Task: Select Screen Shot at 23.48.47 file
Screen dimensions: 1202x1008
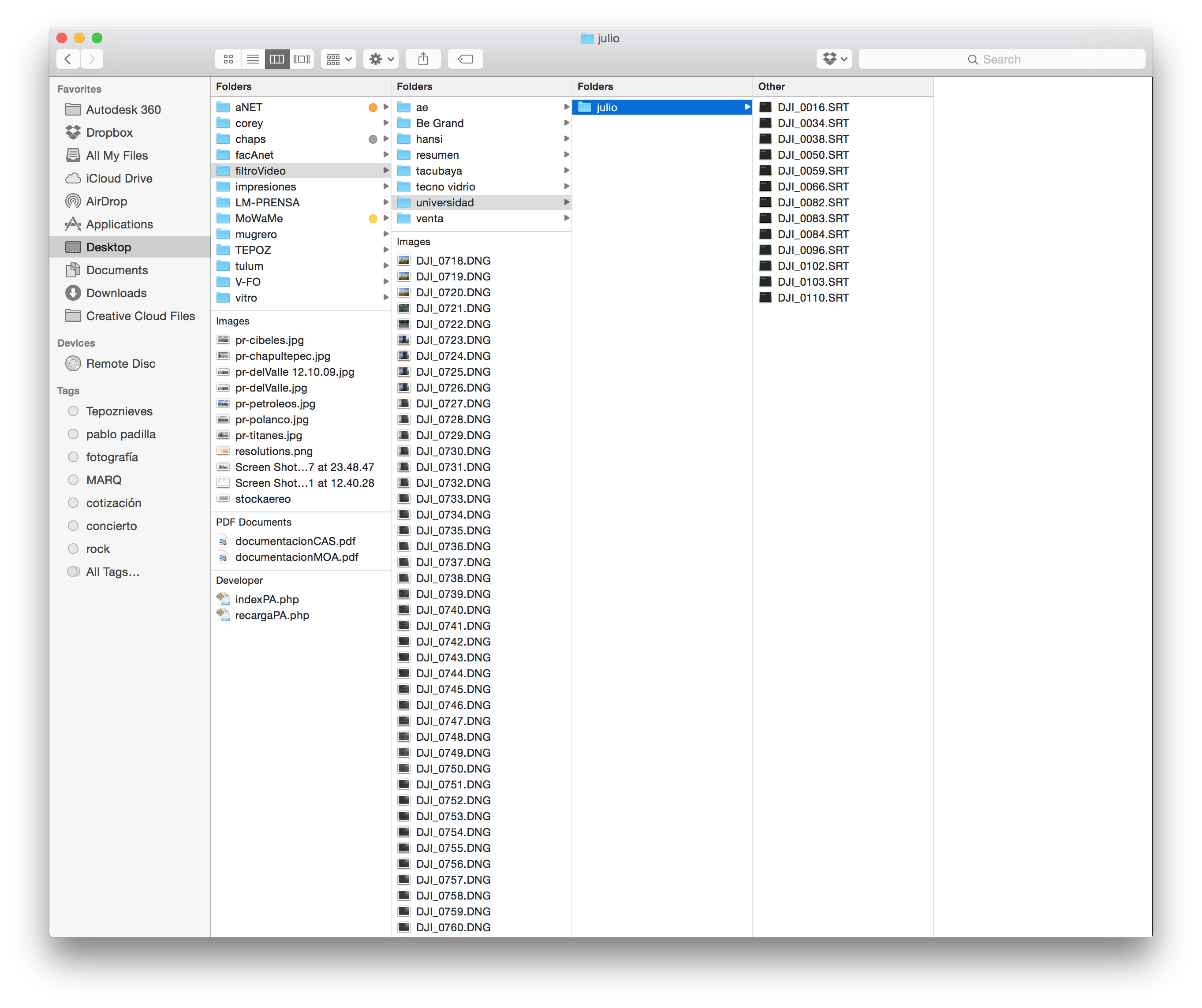Action: 301,467
